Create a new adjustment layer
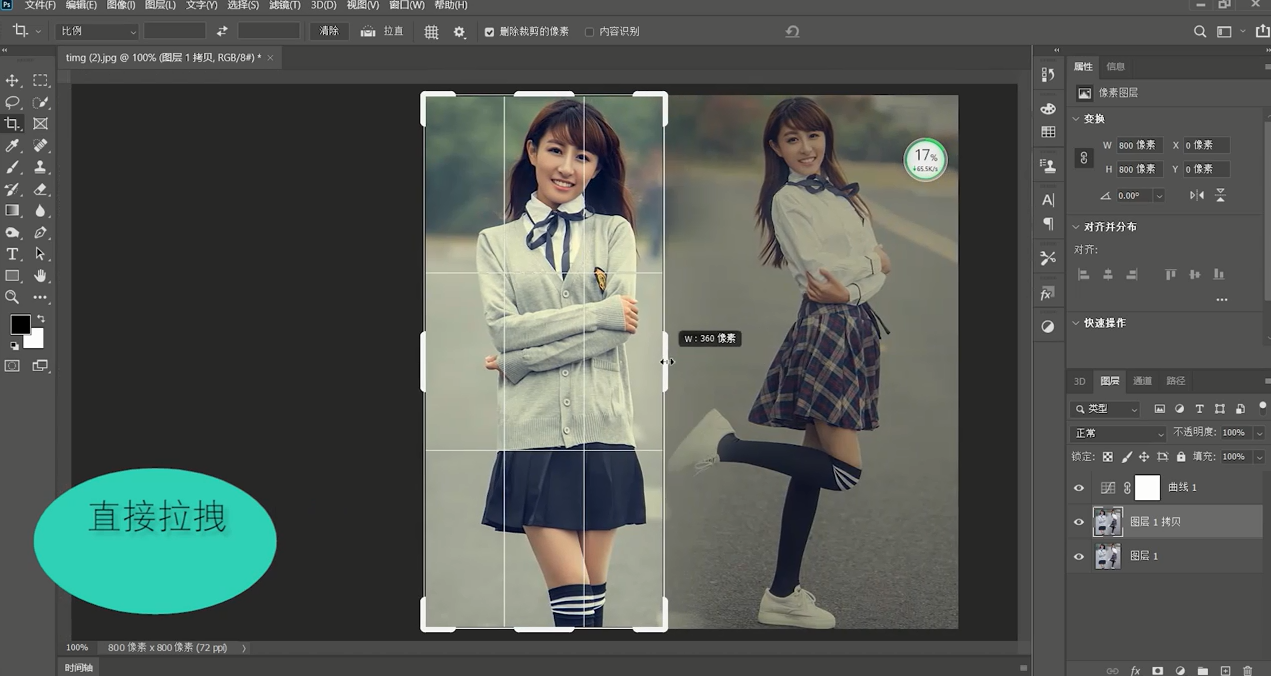 coord(1180,671)
